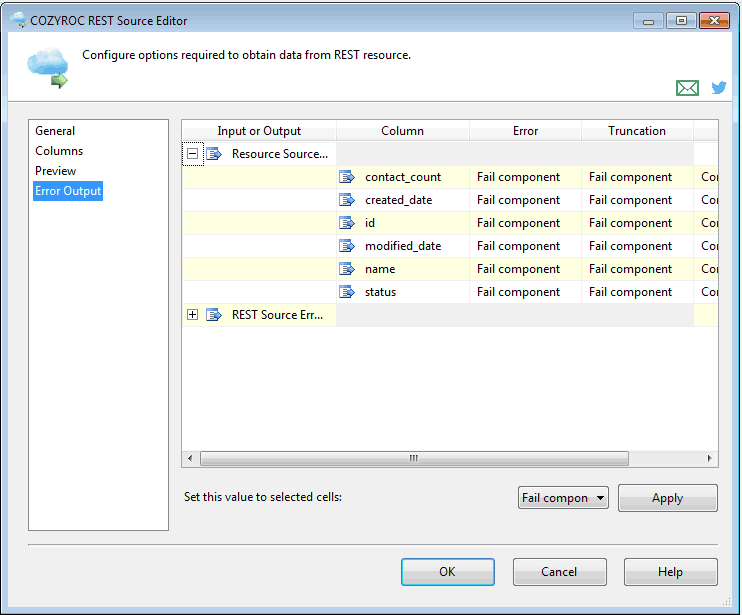Click the Error column header
Image resolution: width=742 pixels, height=615 pixels.
click(x=525, y=131)
